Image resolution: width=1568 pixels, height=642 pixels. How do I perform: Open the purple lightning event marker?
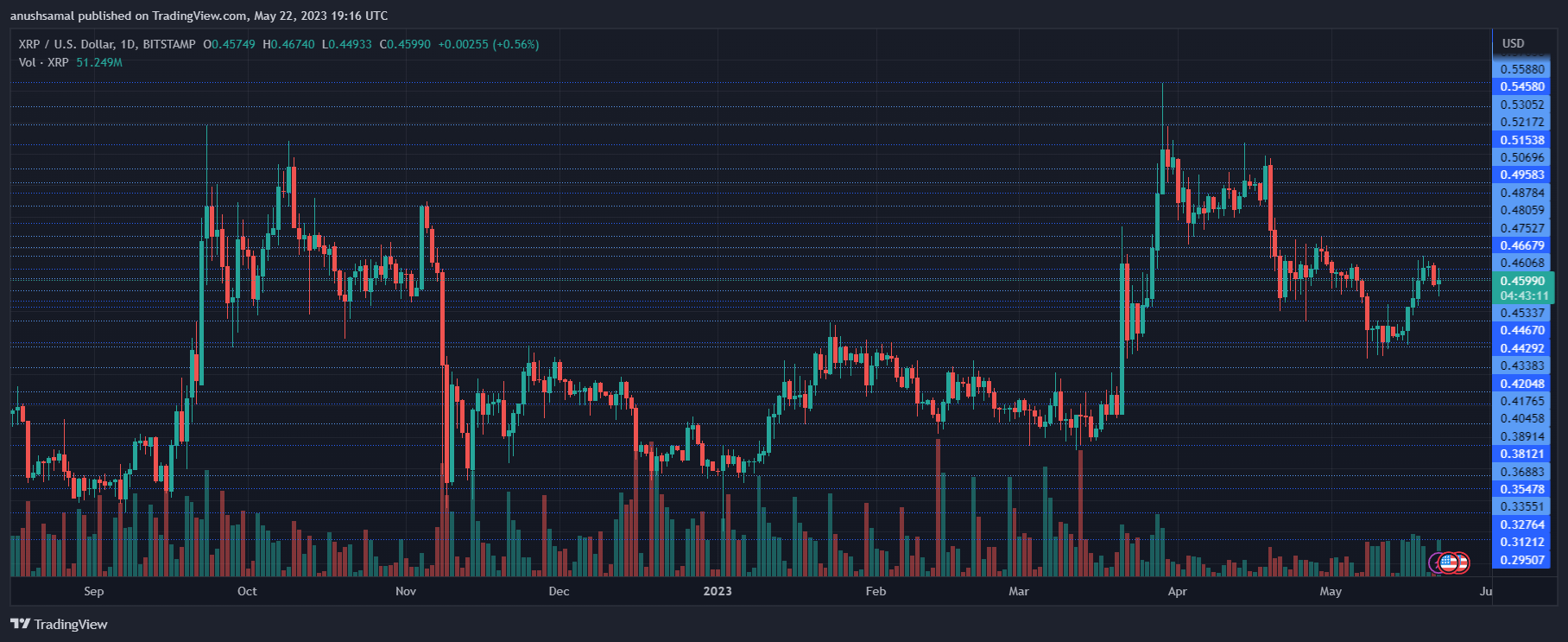(x=1437, y=563)
